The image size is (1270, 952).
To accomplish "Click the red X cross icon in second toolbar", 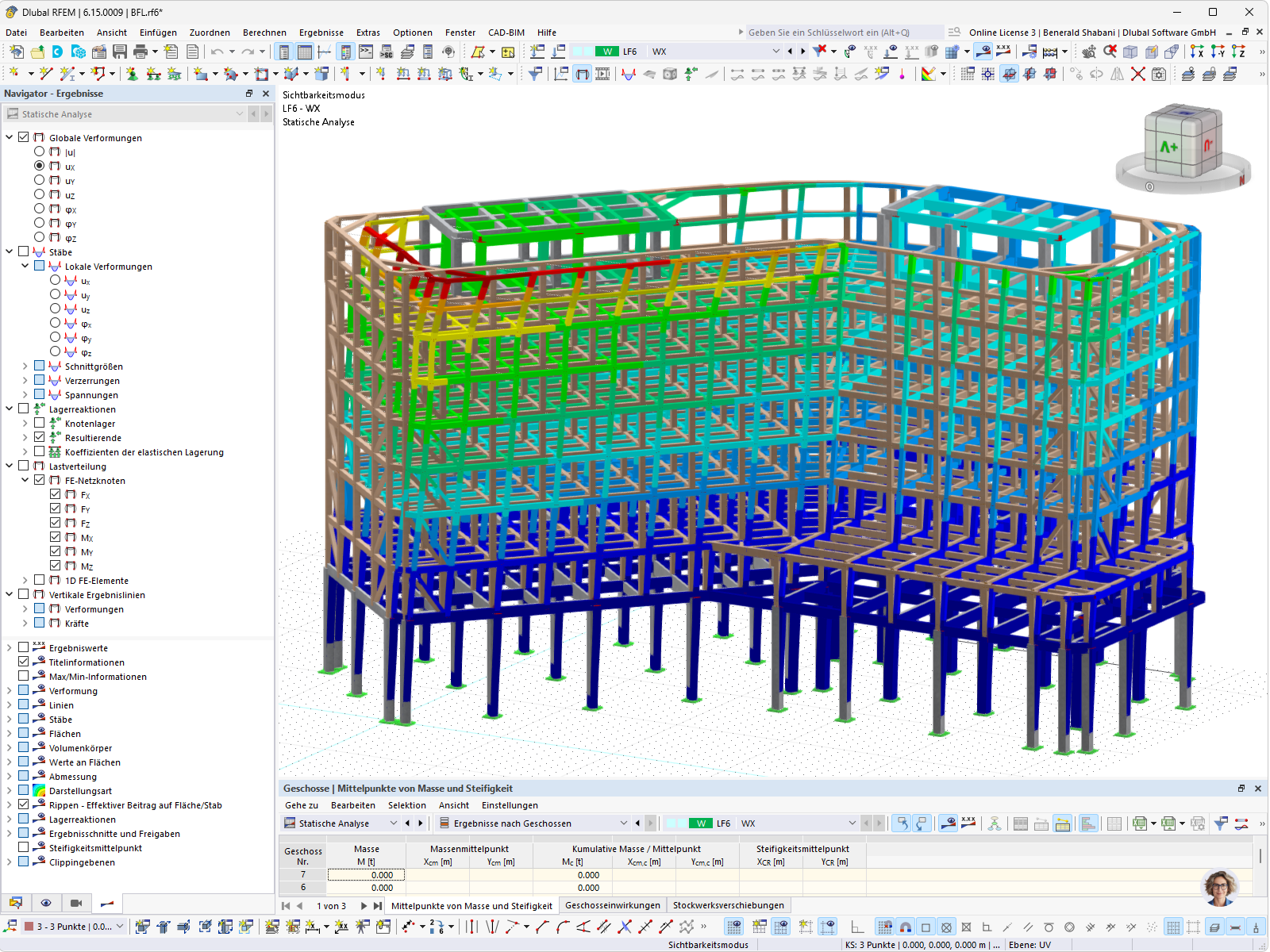I will tap(1138, 74).
